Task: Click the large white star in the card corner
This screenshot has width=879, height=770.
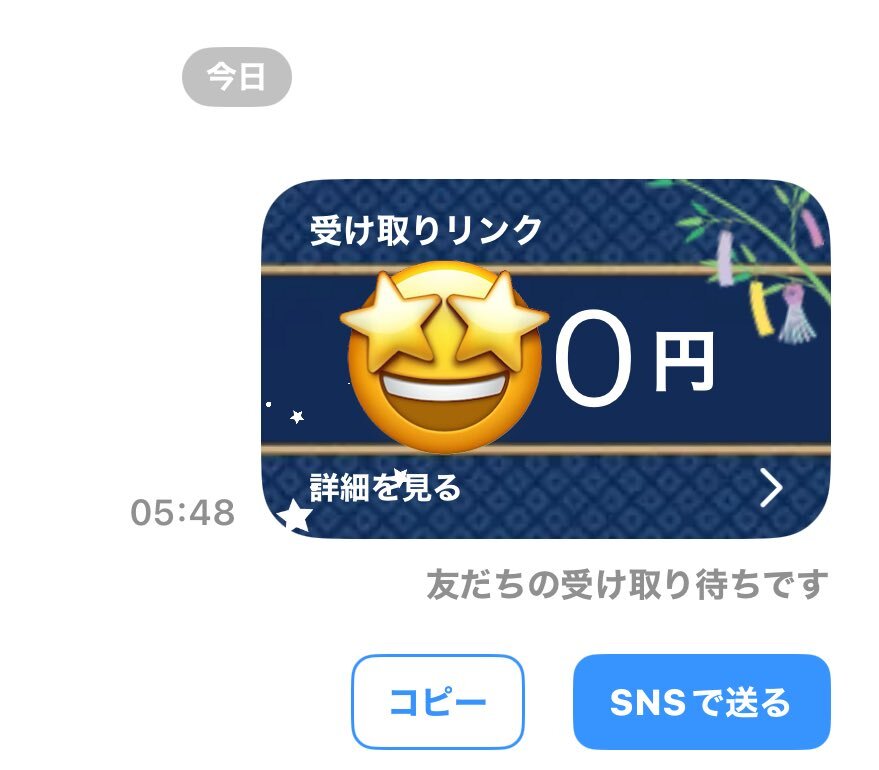Action: (295, 516)
